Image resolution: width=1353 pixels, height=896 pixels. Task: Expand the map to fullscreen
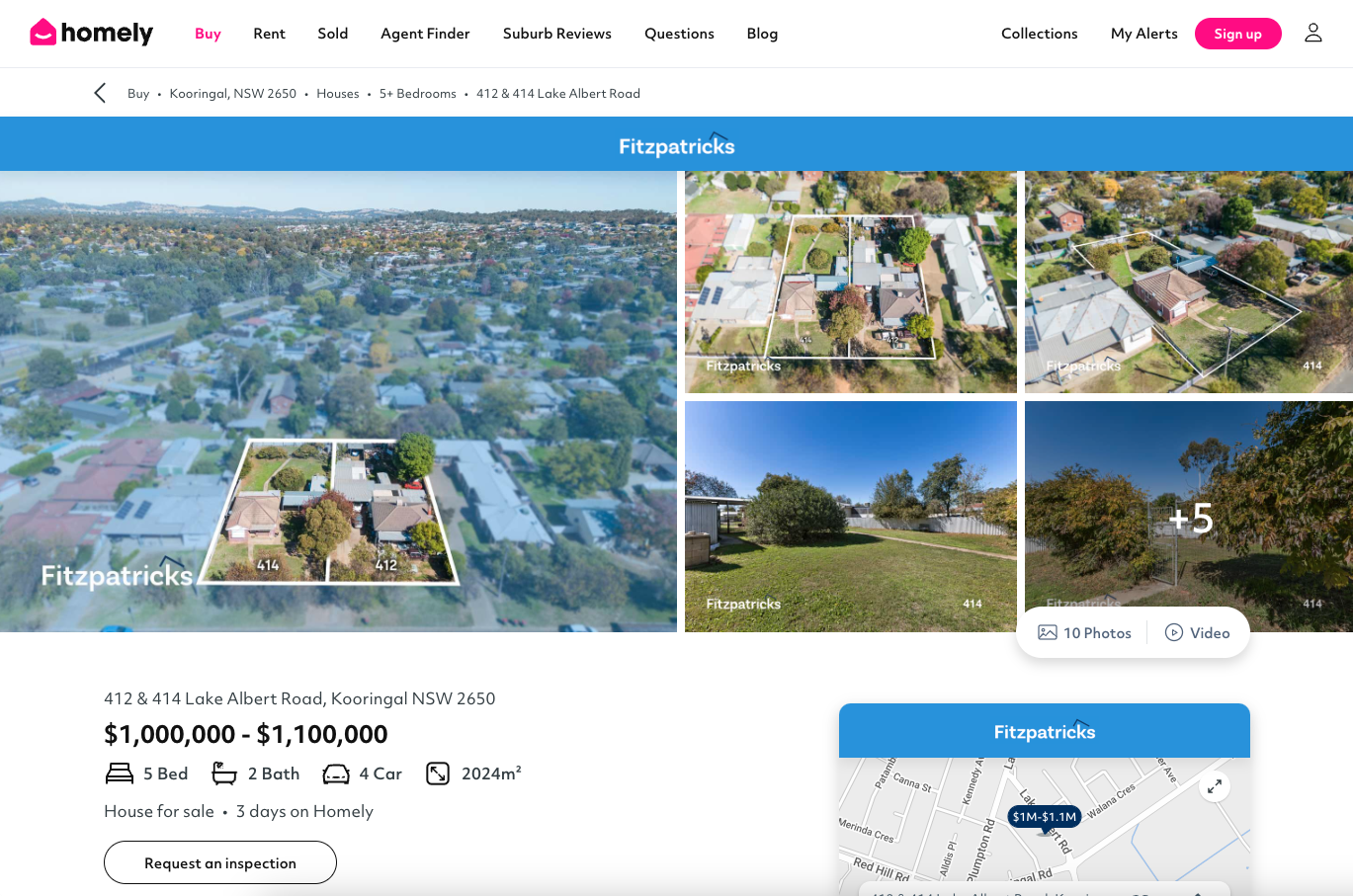[1214, 786]
